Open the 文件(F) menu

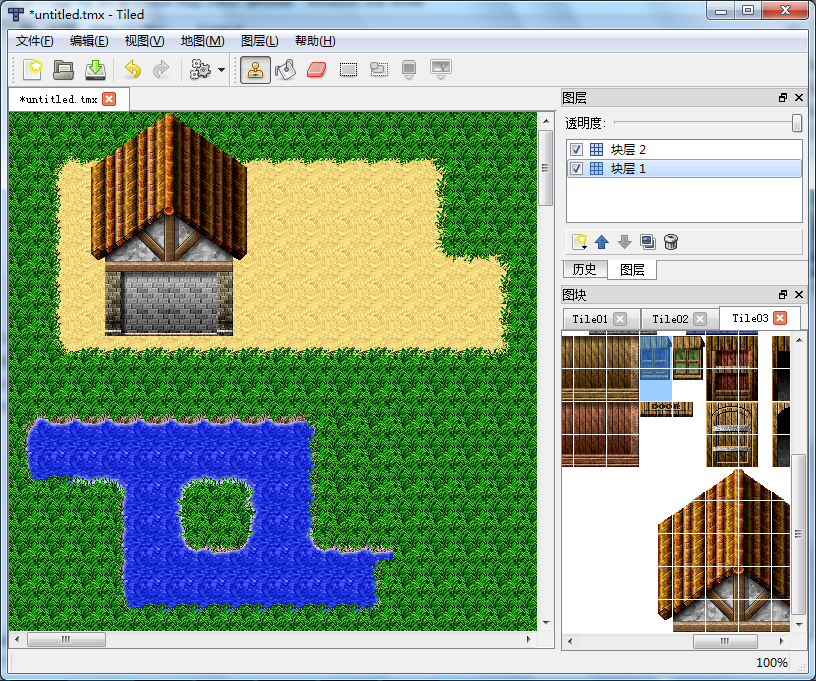tap(34, 41)
